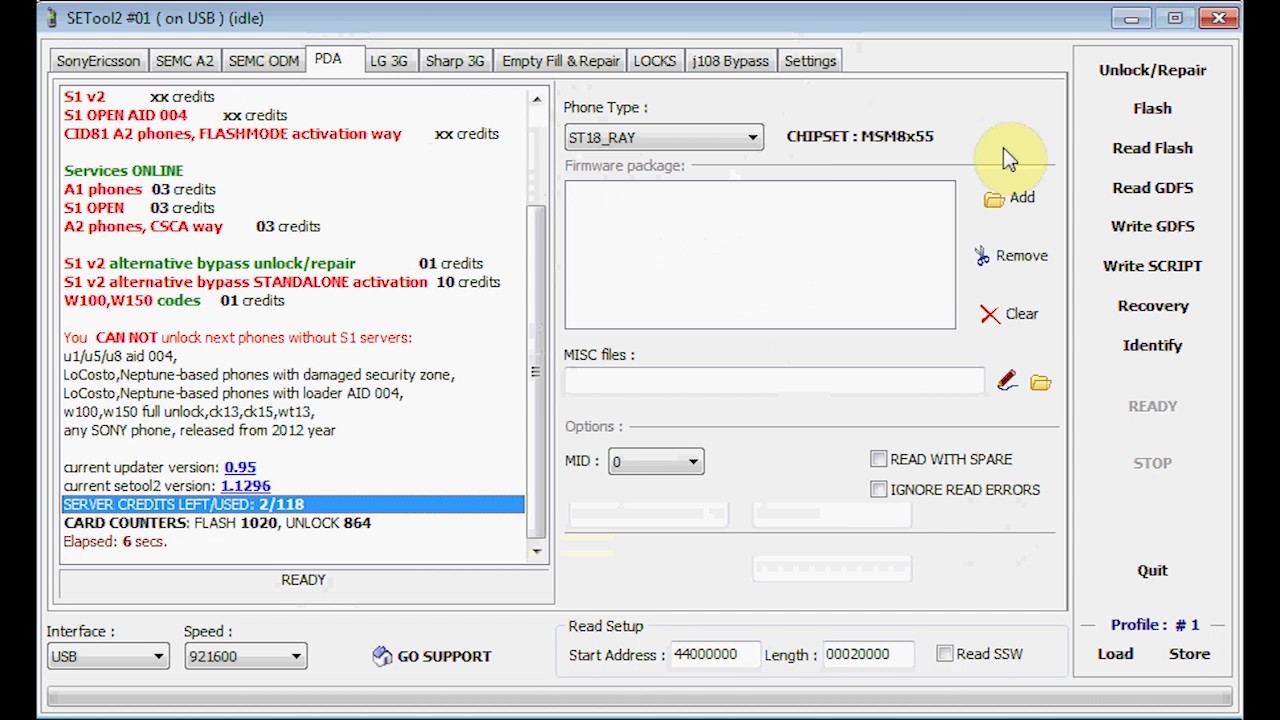Click the Firmware package list box

pyautogui.click(x=760, y=255)
